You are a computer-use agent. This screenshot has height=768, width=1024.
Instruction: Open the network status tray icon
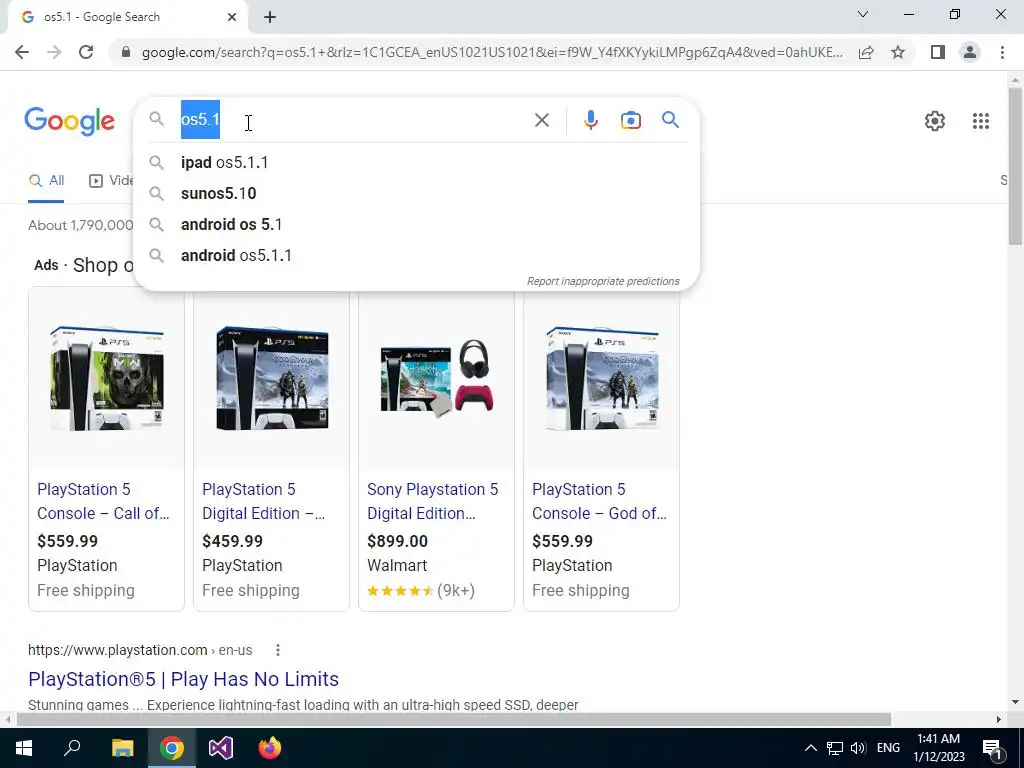point(834,748)
